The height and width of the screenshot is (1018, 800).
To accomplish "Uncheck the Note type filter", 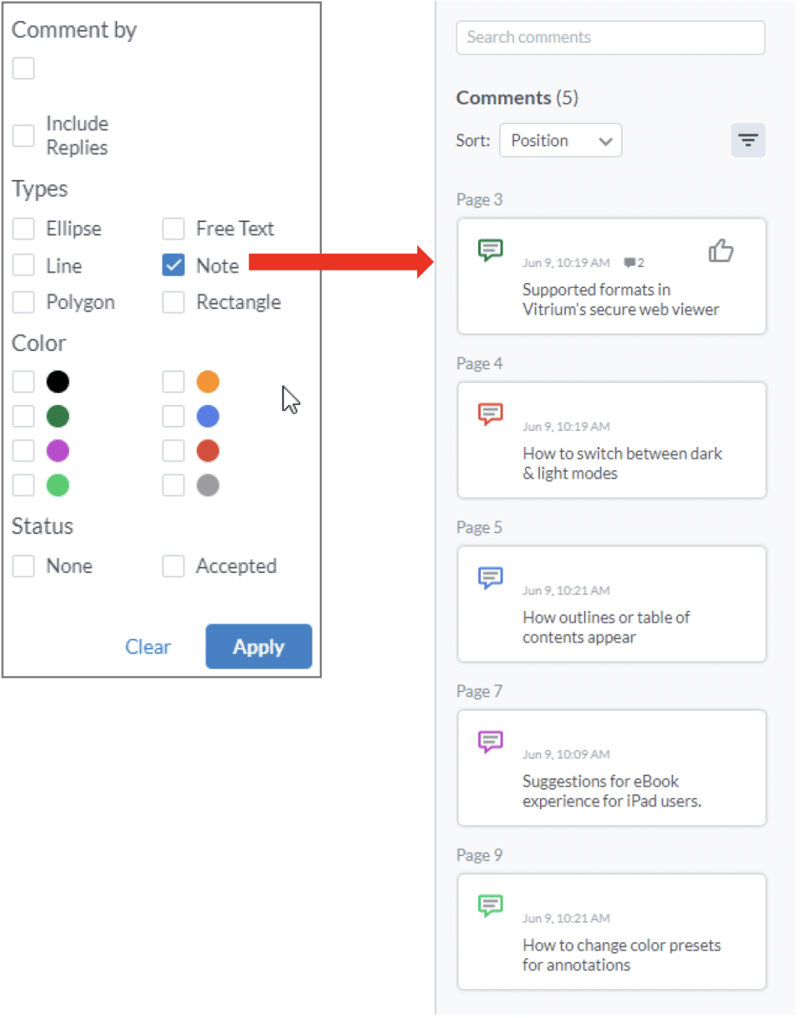I will pyautogui.click(x=173, y=266).
